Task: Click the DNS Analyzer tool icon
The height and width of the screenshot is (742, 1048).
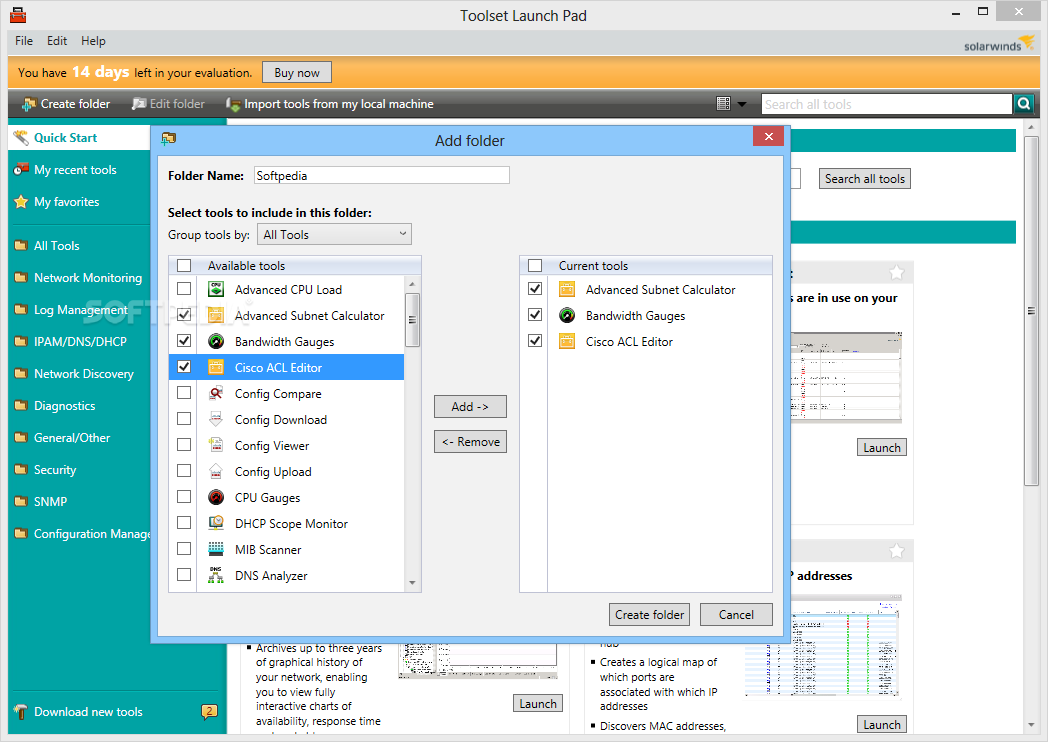Action: click(x=216, y=576)
